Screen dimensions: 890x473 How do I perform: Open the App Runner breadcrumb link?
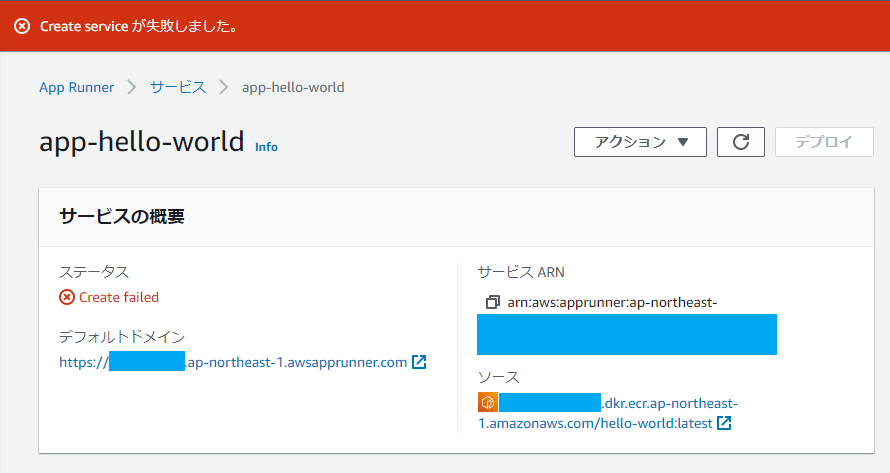click(x=77, y=87)
